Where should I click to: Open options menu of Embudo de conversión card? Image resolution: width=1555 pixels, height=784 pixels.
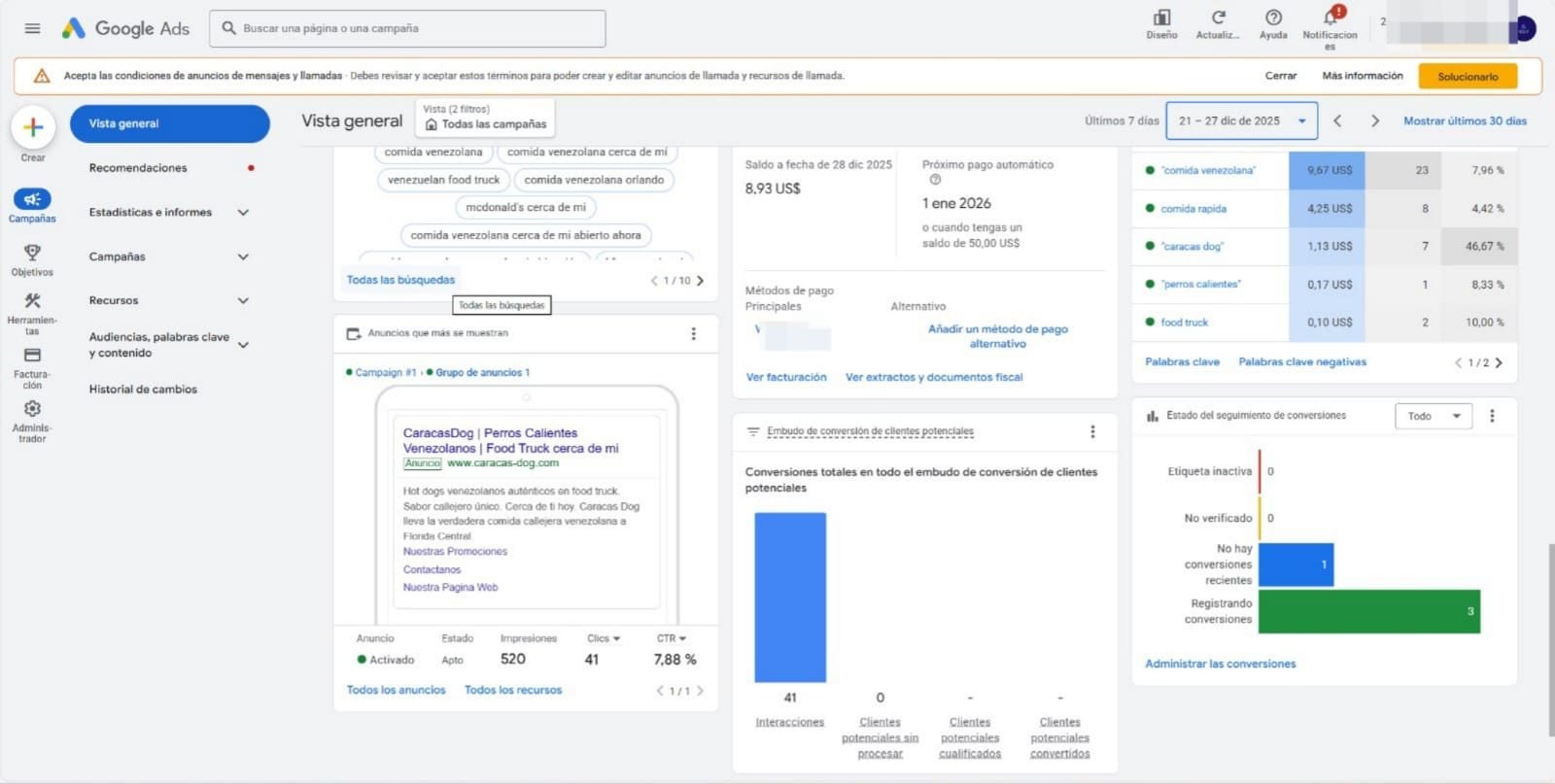pyautogui.click(x=1092, y=431)
